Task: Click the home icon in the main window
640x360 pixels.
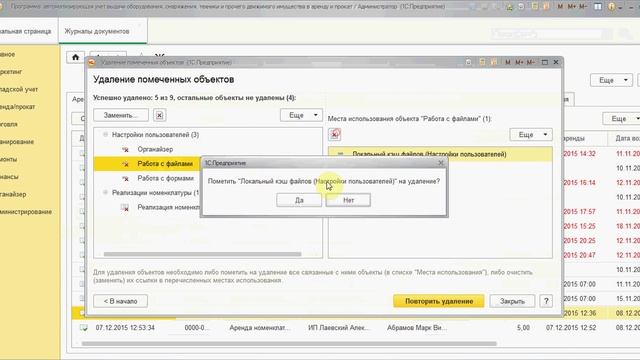Action: tap(76, 57)
